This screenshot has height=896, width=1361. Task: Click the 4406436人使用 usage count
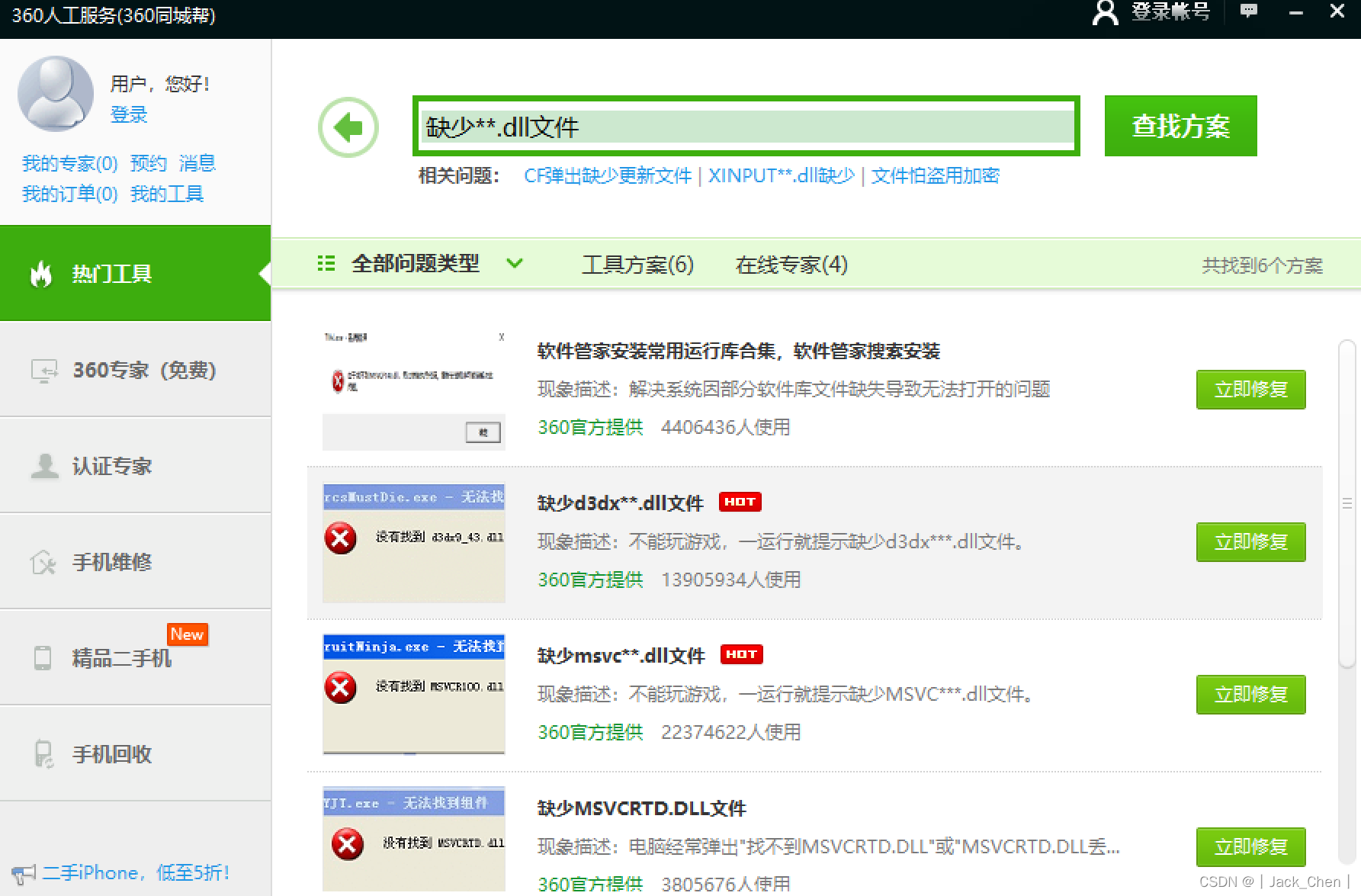click(726, 427)
